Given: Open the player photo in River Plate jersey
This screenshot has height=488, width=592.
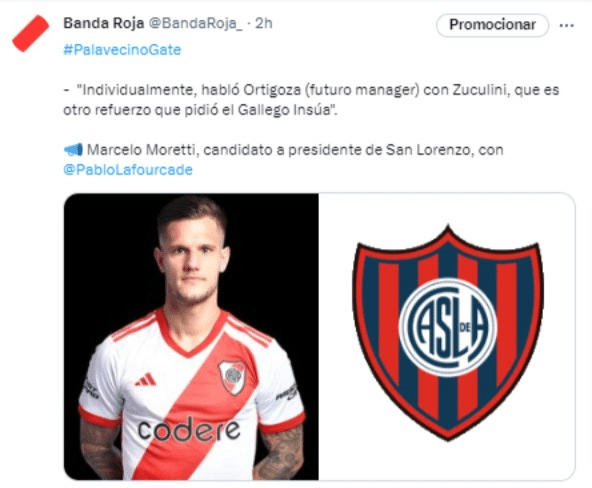Looking at the screenshot, I should pos(191,336).
